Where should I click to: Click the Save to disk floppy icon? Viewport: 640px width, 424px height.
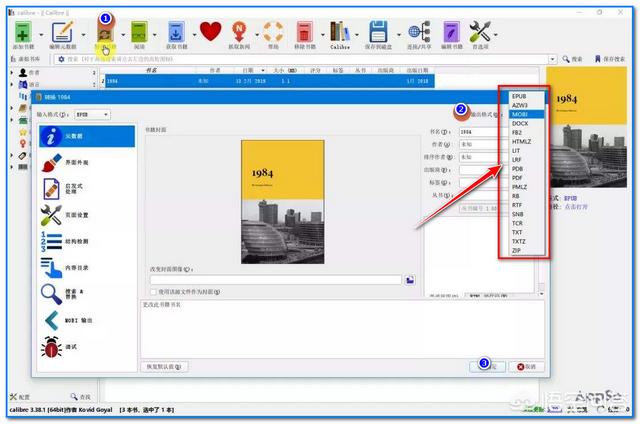coord(378,32)
